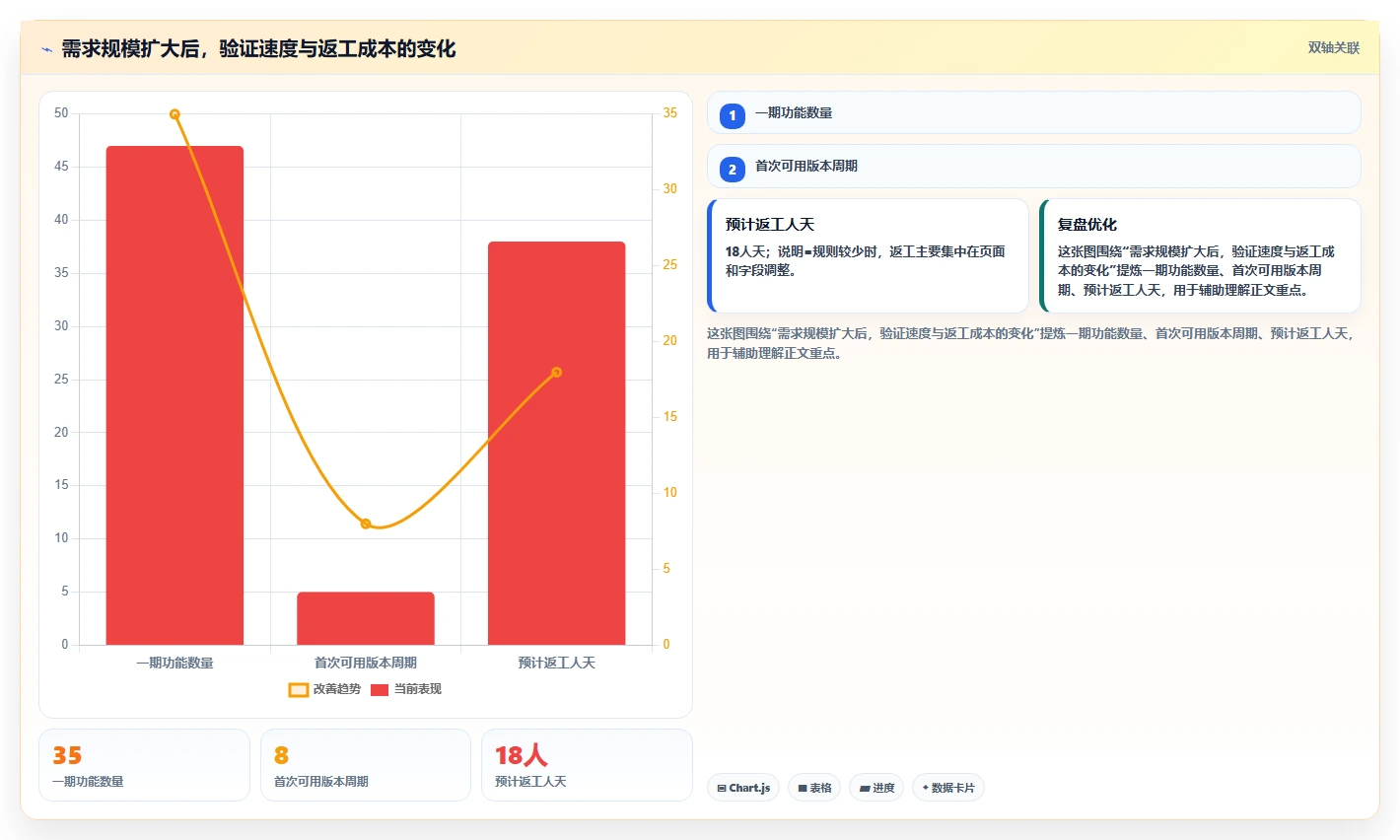The width and height of the screenshot is (1400, 840).
Task: Click the line point on 预计返工人天 bar
Action: (556, 372)
